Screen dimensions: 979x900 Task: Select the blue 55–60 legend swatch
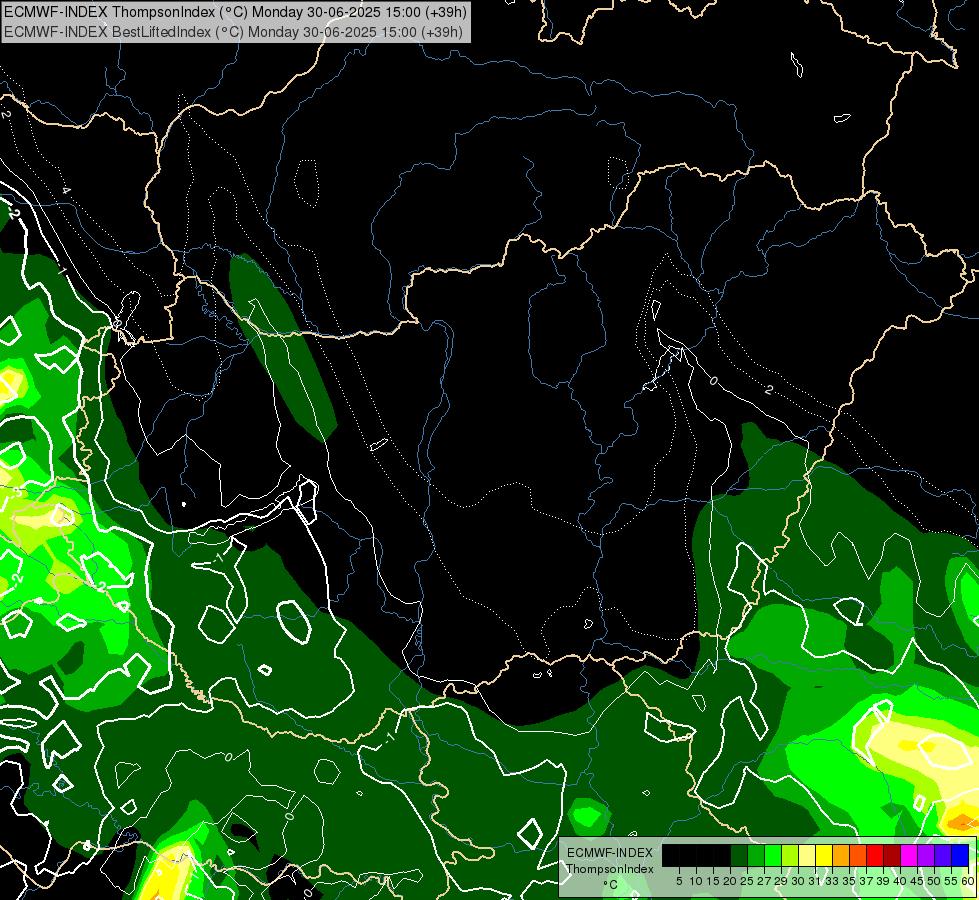[x=960, y=855]
